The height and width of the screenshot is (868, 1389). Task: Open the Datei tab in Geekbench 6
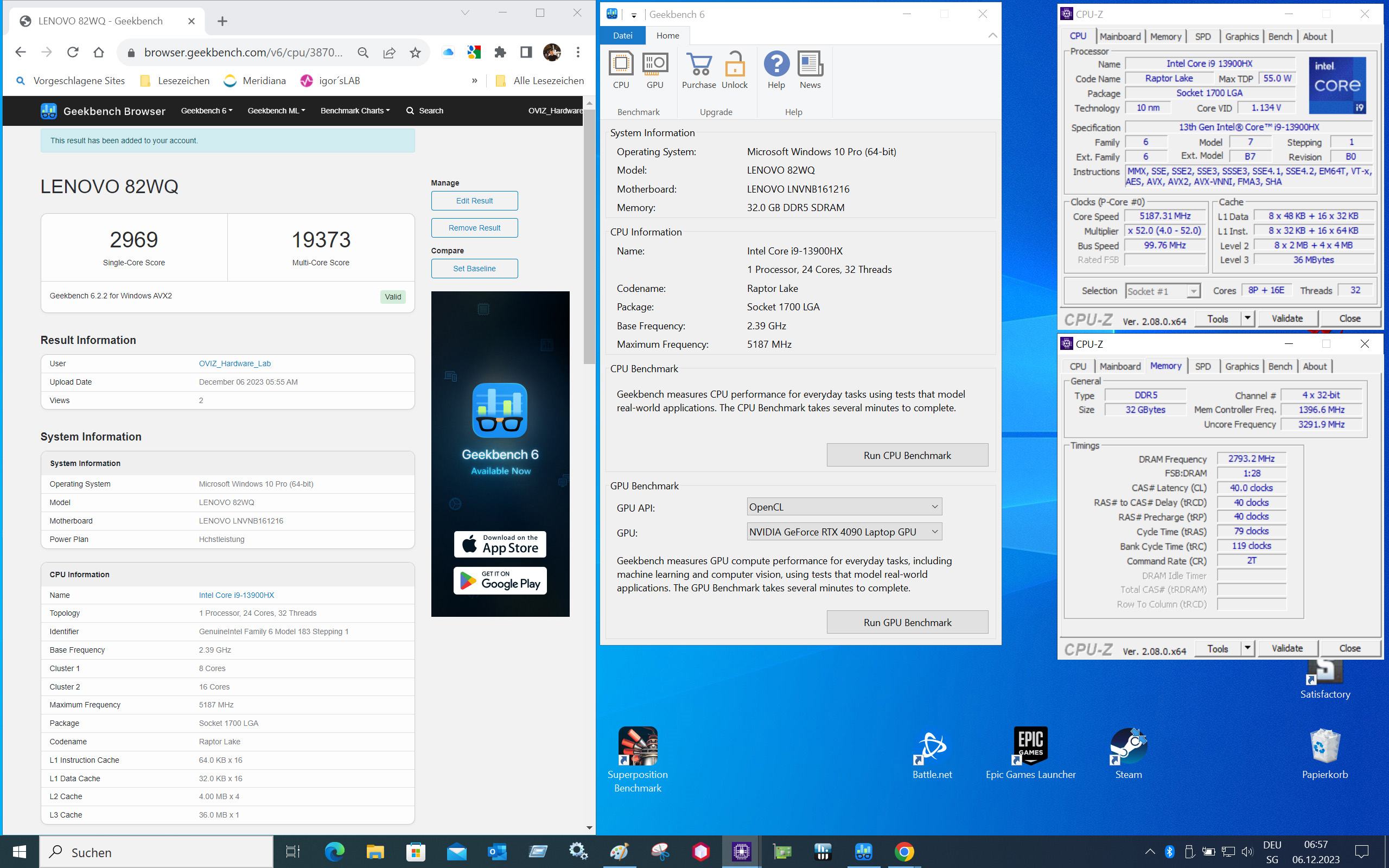(623, 36)
